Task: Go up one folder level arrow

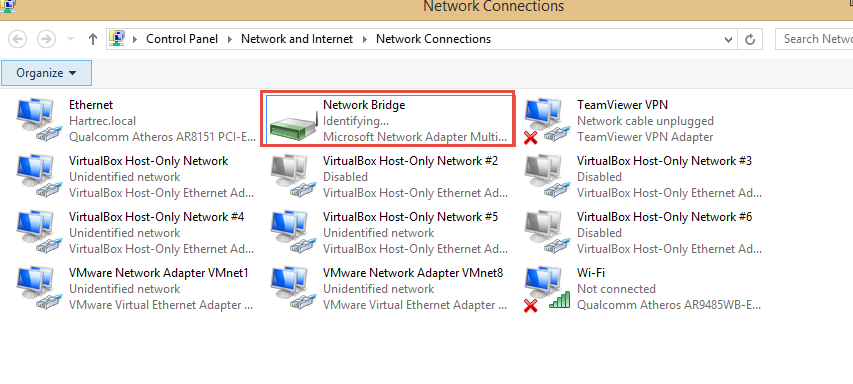Action: click(x=92, y=39)
